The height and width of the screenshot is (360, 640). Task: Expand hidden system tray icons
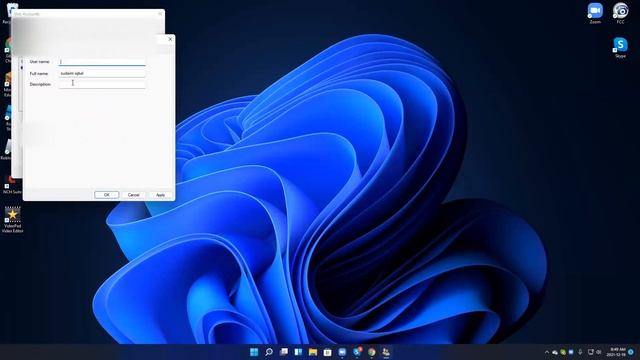[x=547, y=352]
